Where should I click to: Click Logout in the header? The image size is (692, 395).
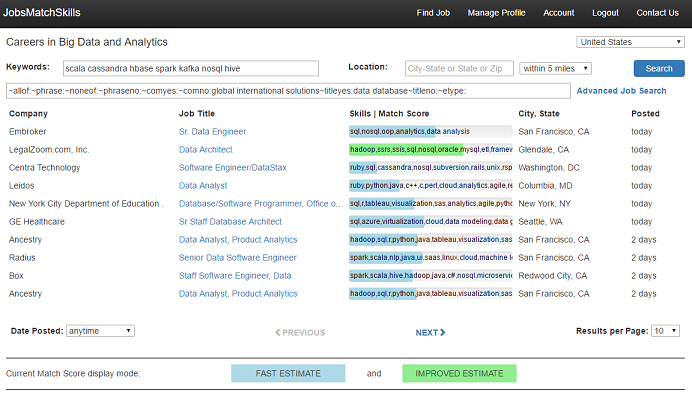click(x=605, y=13)
